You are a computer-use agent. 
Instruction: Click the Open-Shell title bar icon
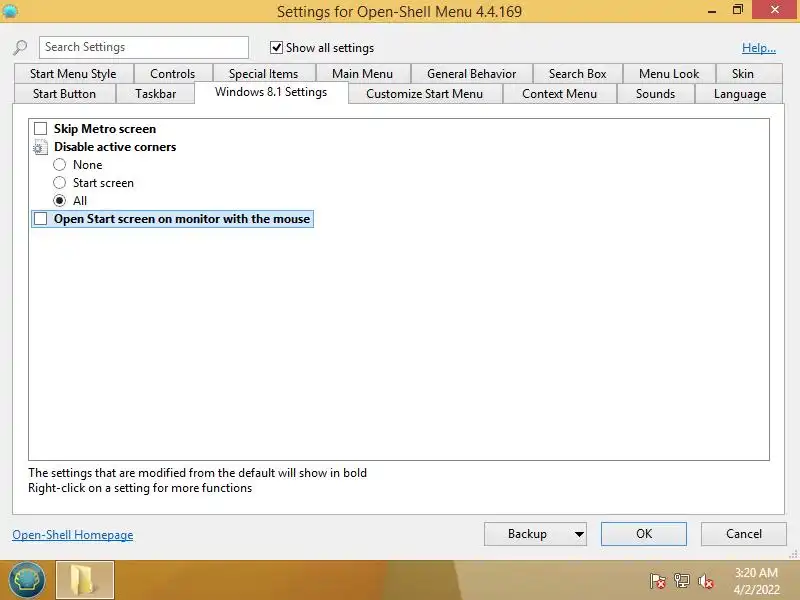click(10, 11)
